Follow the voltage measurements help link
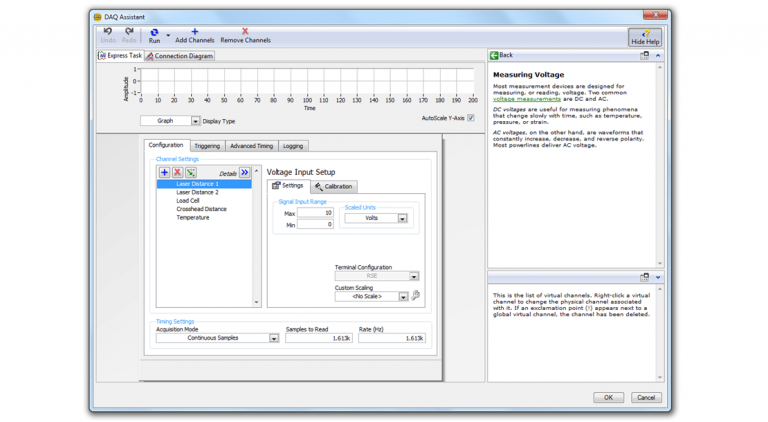The width and height of the screenshot is (768, 422). pos(527,99)
